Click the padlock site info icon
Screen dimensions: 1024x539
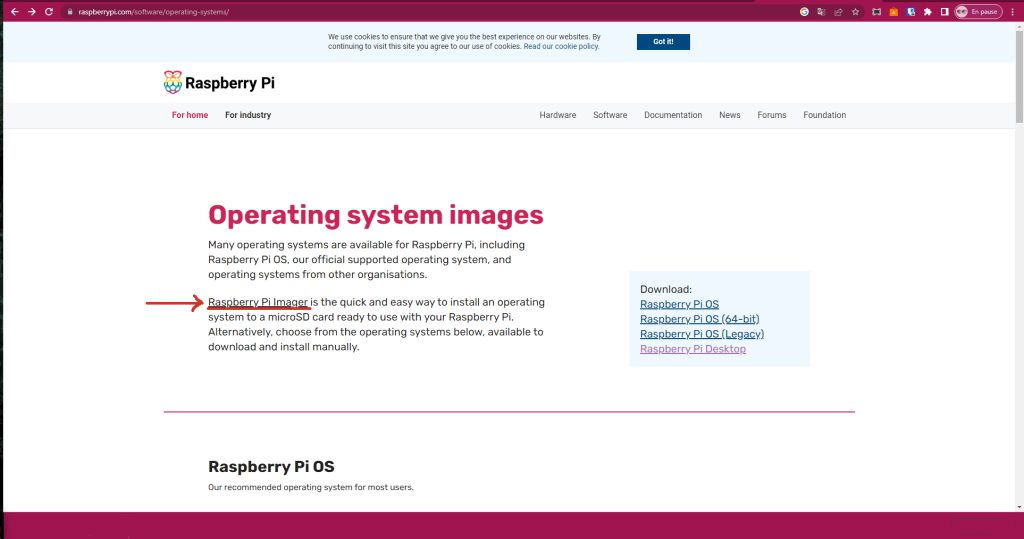[70, 11]
